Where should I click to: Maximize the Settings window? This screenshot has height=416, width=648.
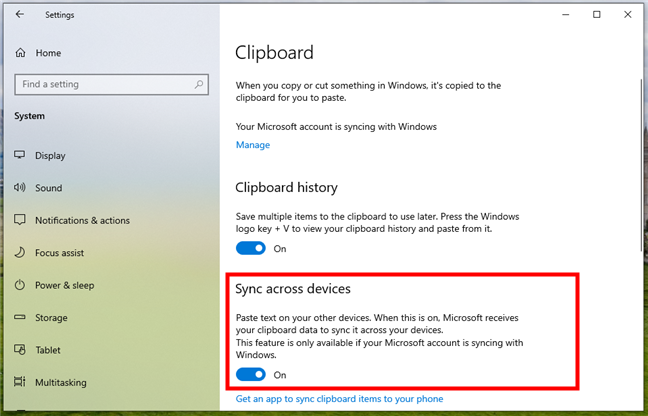pos(596,14)
